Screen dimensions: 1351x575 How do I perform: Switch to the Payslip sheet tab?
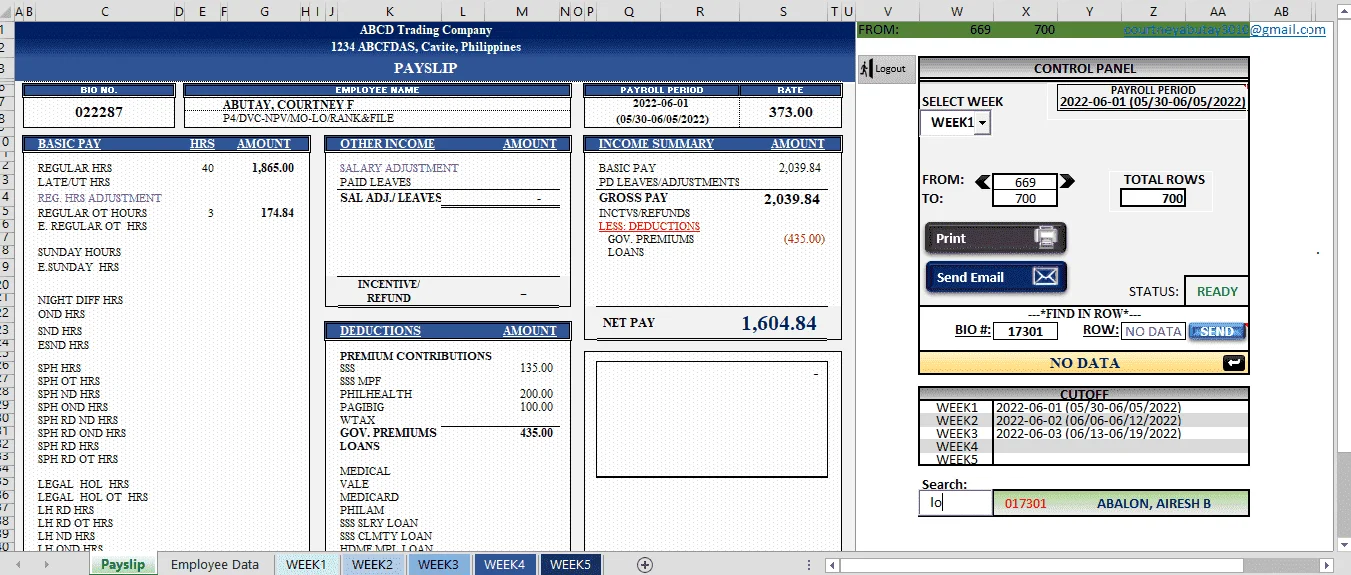(x=123, y=565)
